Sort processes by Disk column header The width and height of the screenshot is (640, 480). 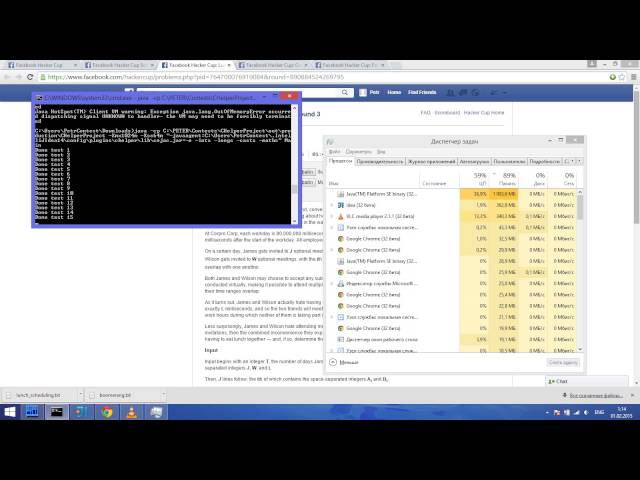[x=532, y=179]
